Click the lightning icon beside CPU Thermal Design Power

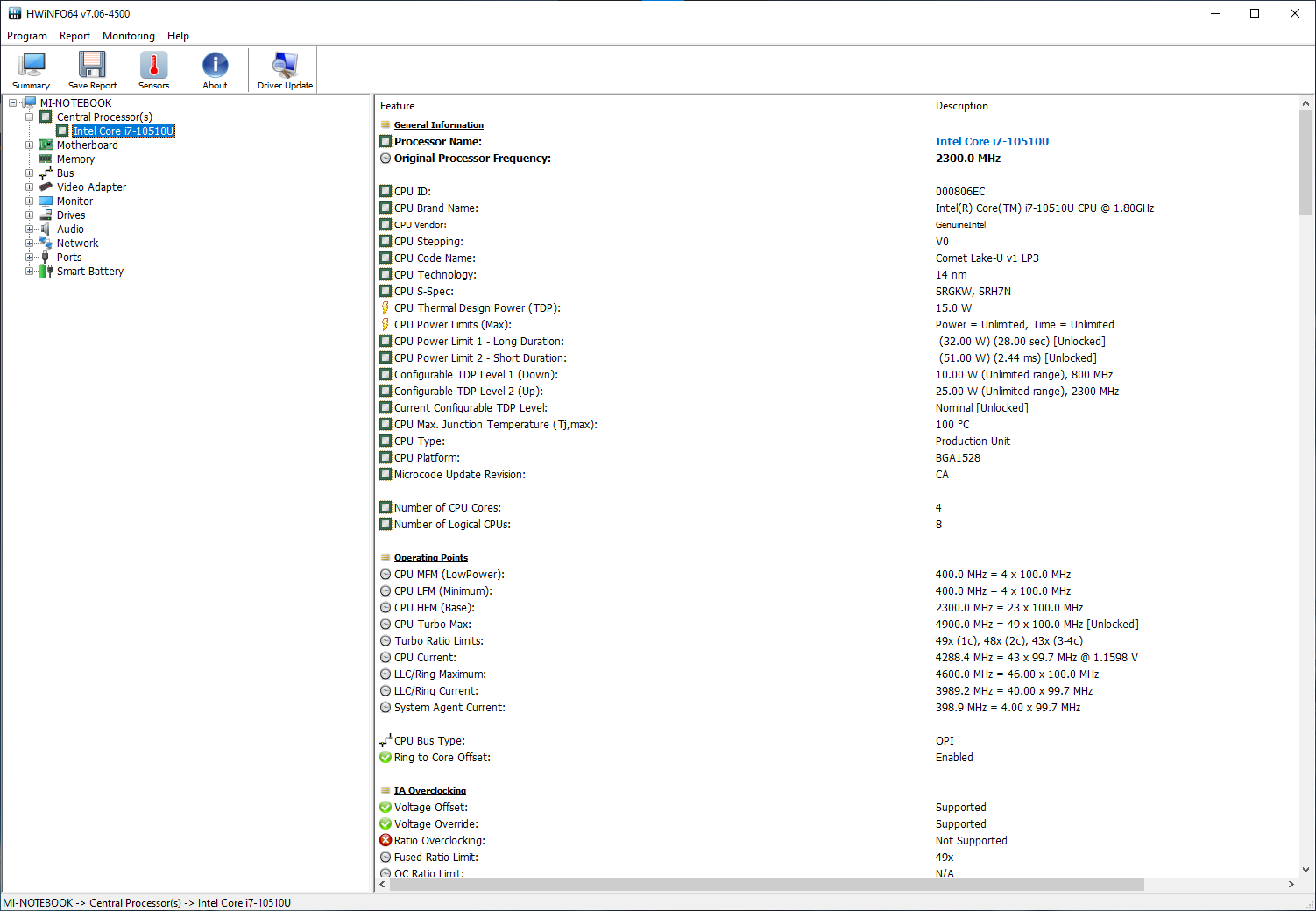click(385, 307)
